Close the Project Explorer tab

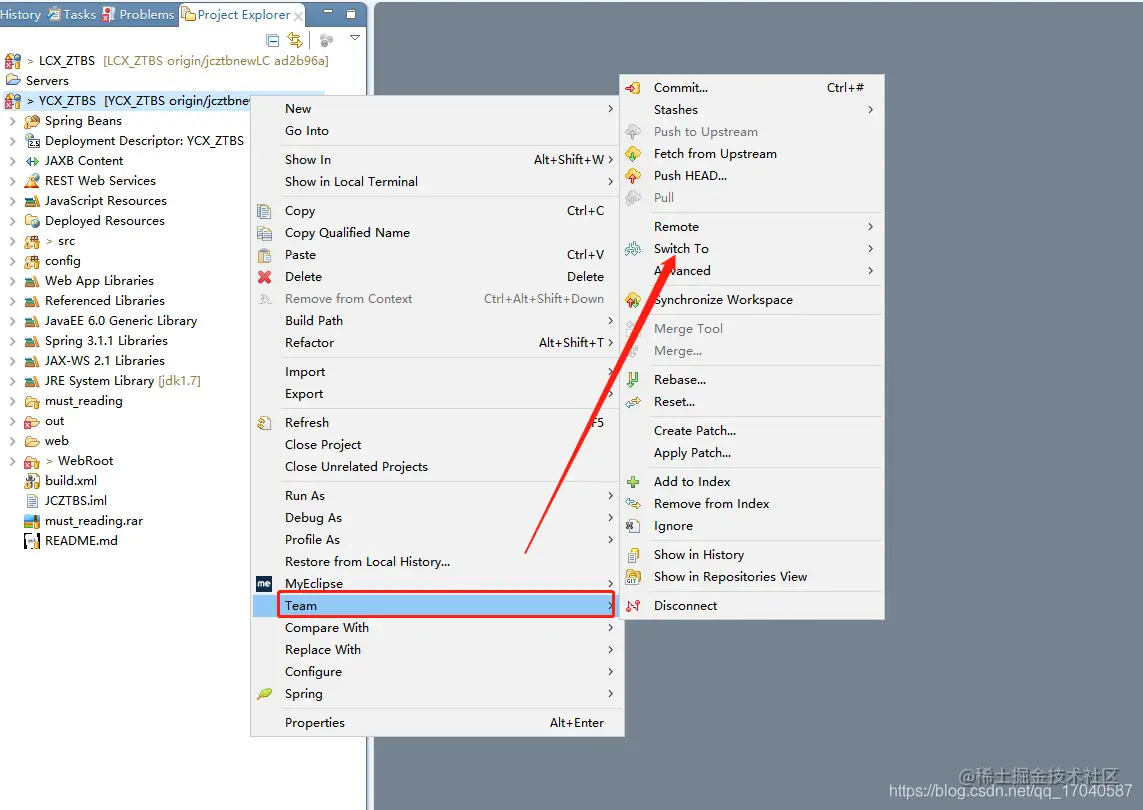(298, 15)
